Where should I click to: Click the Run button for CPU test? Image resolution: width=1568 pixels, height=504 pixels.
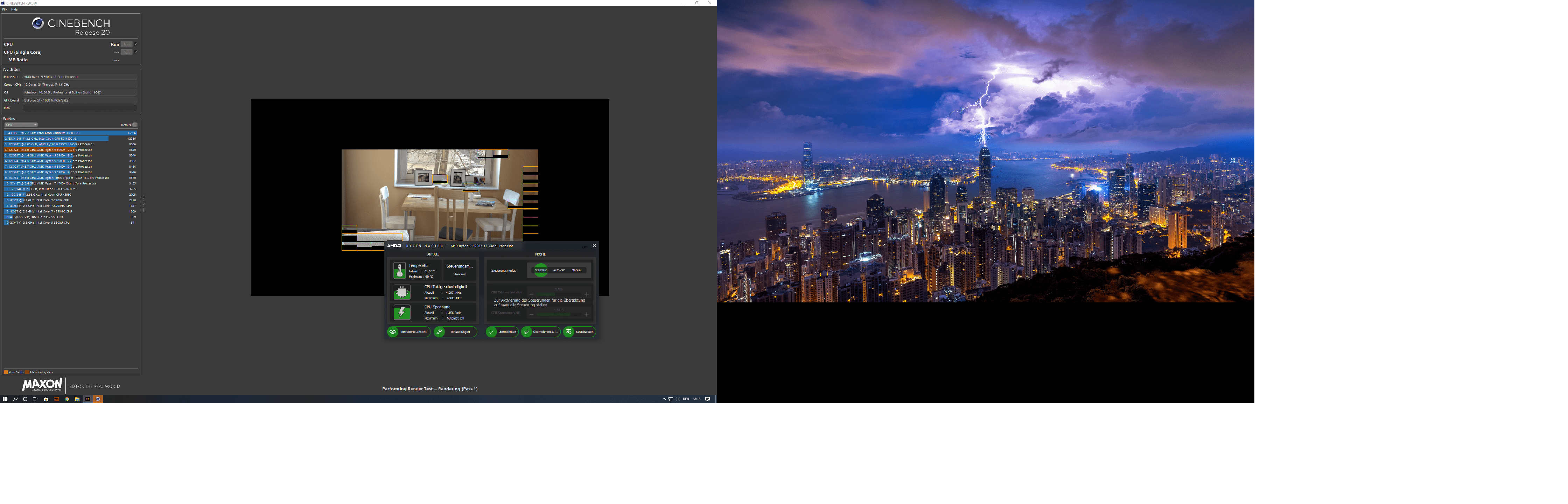(x=127, y=44)
